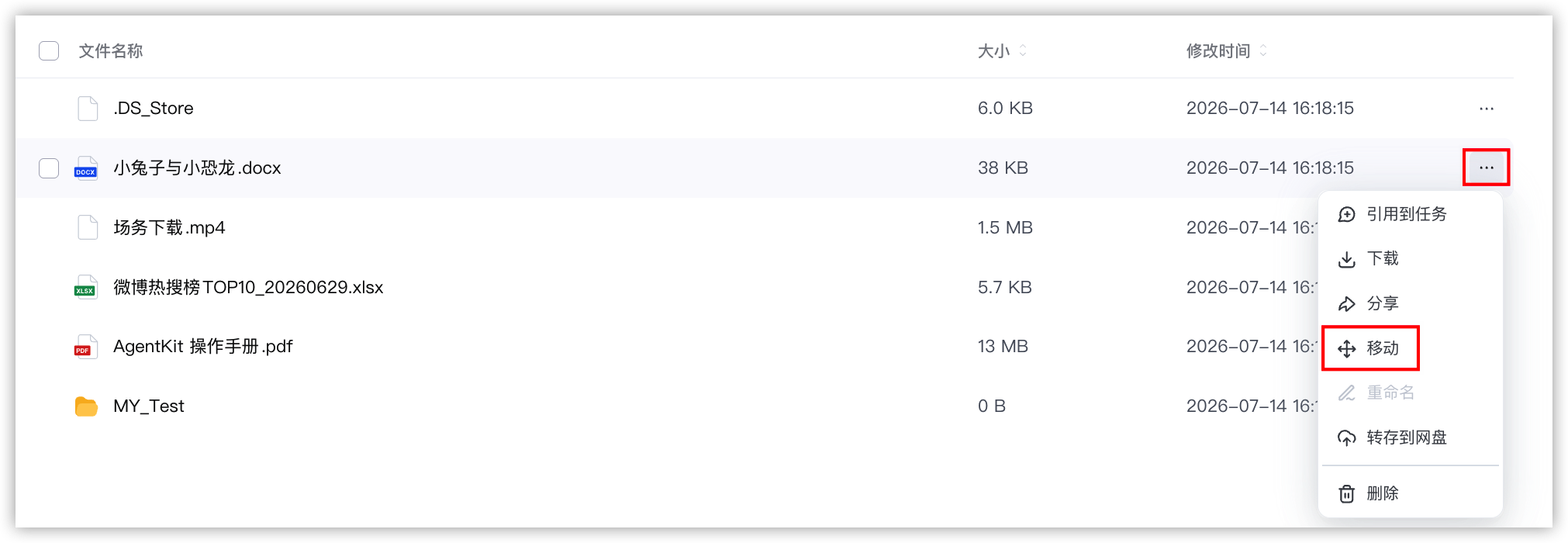Click the 引用到任务 icon in the context menu

click(x=1347, y=215)
